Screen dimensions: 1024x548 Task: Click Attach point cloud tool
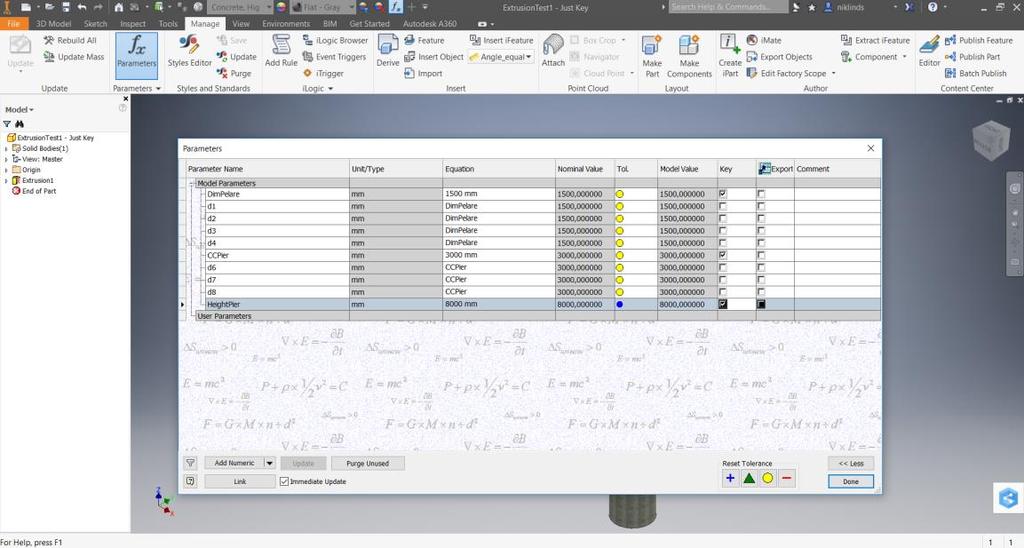553,51
